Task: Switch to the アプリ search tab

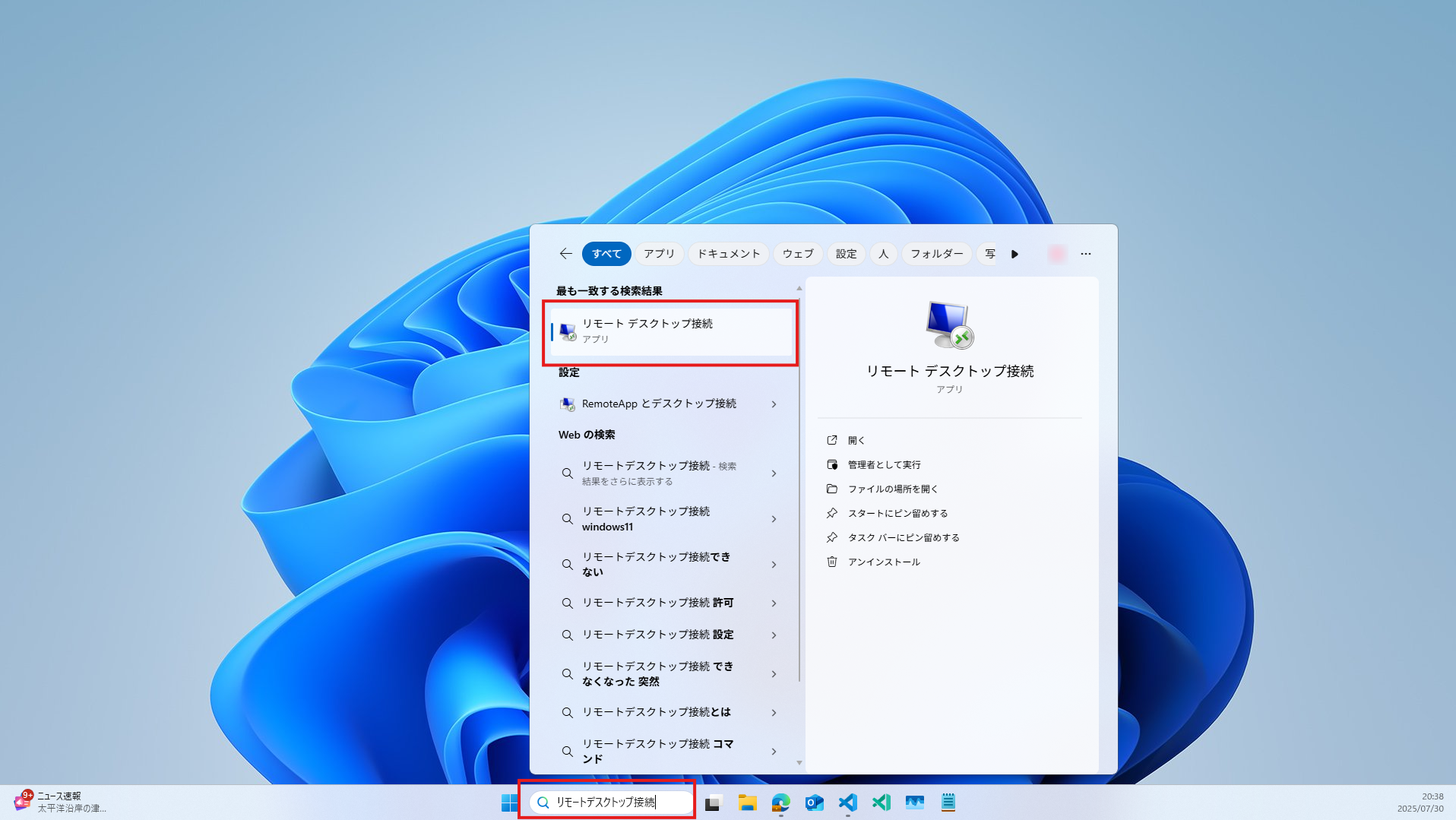Action: tap(658, 254)
